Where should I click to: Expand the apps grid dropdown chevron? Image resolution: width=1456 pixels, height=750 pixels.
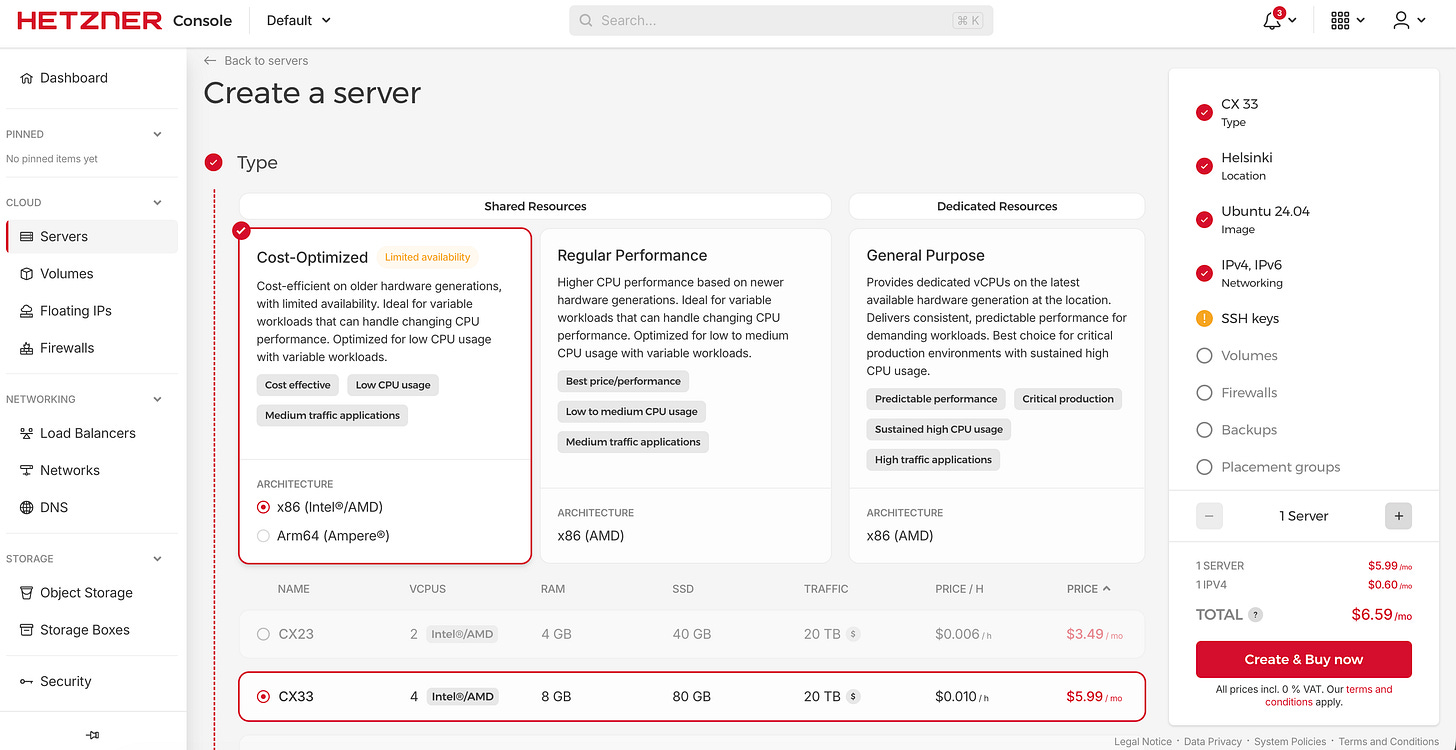coord(1360,21)
